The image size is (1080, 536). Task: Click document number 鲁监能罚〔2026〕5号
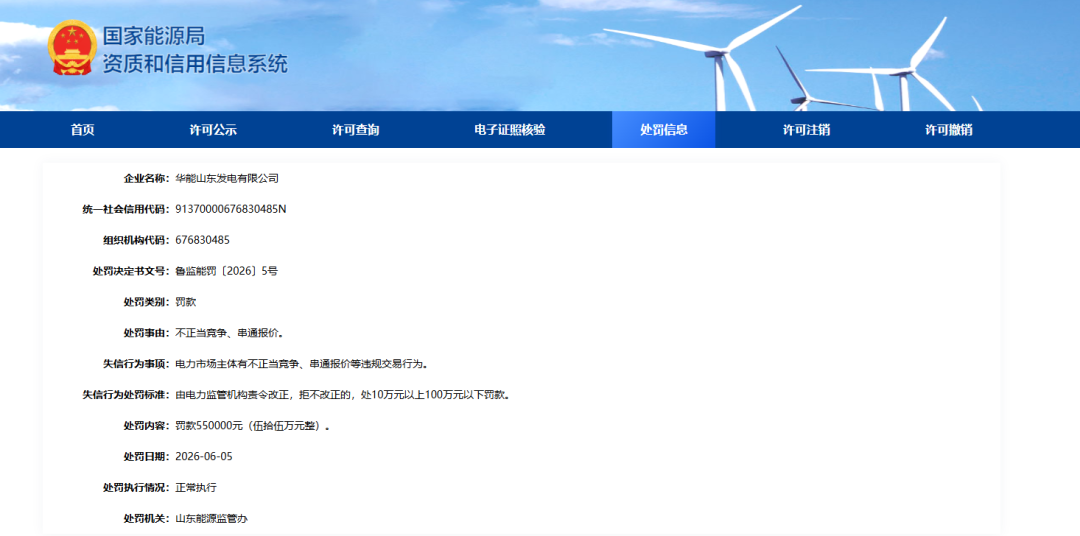[227, 271]
